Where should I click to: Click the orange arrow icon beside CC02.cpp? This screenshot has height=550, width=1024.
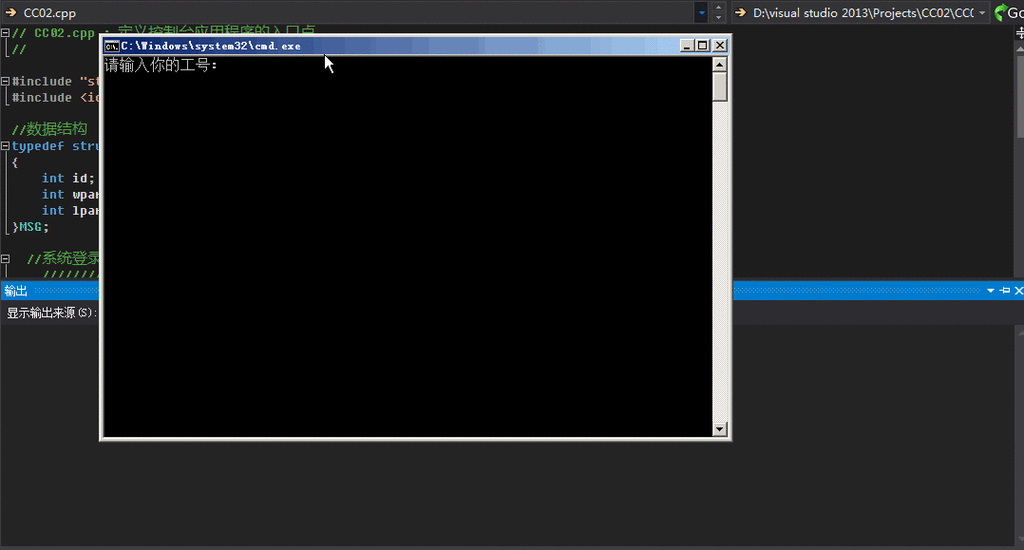(10, 13)
